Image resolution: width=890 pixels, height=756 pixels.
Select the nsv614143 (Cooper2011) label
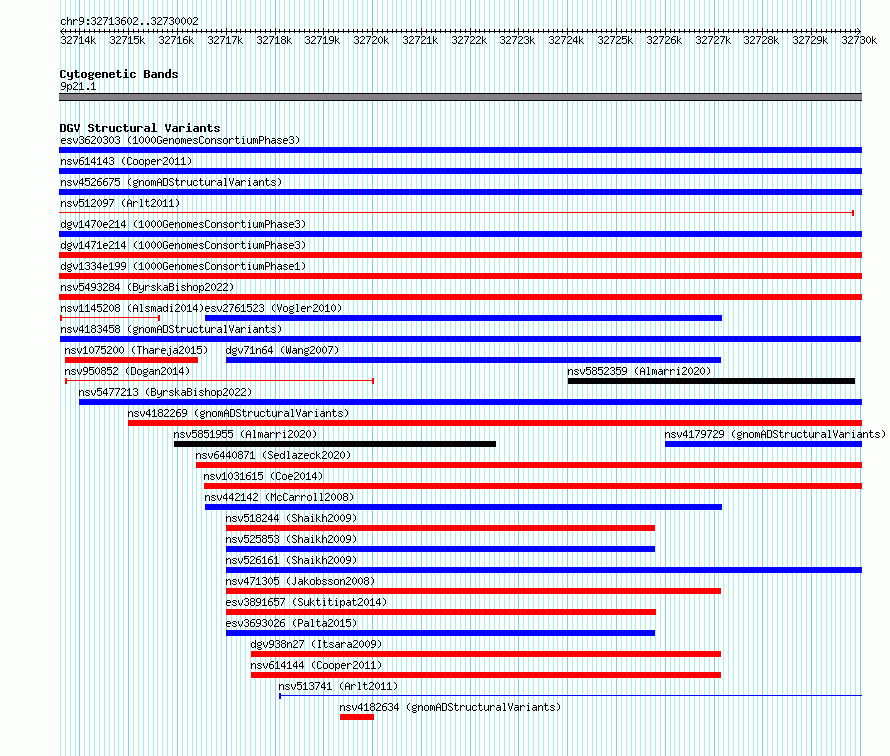(x=126, y=161)
